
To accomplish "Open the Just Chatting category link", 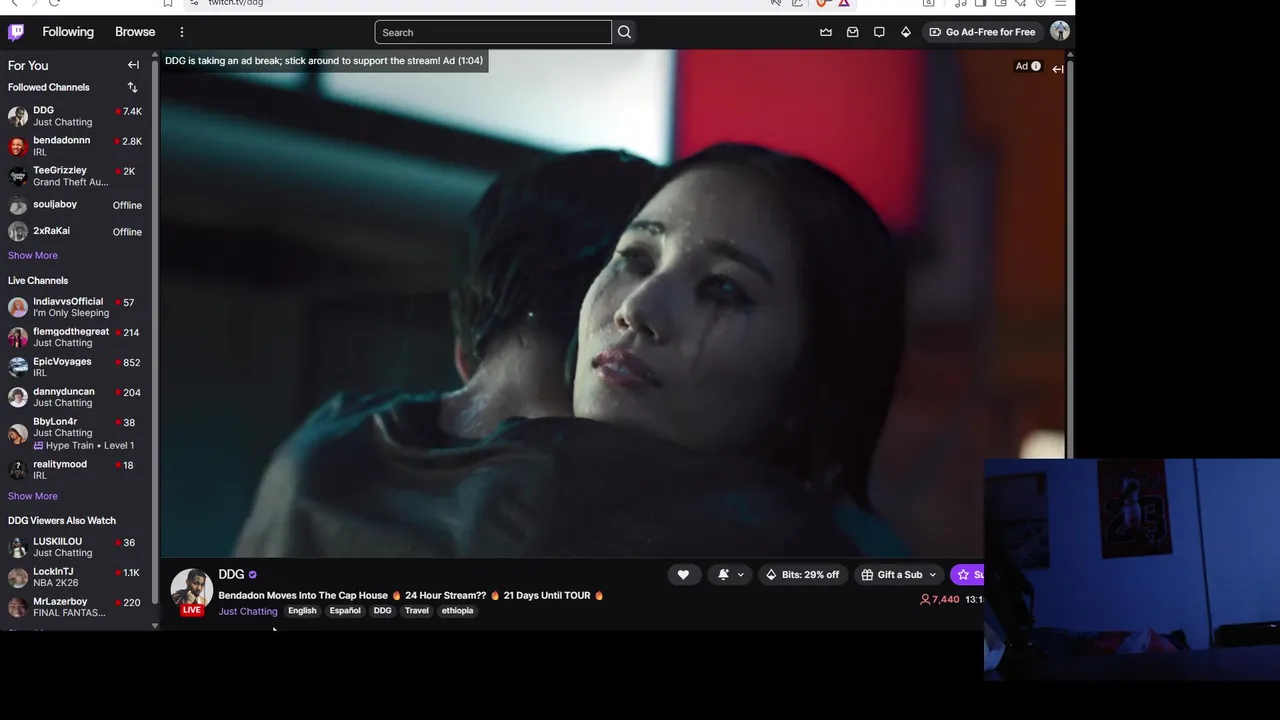I will (x=248, y=611).
